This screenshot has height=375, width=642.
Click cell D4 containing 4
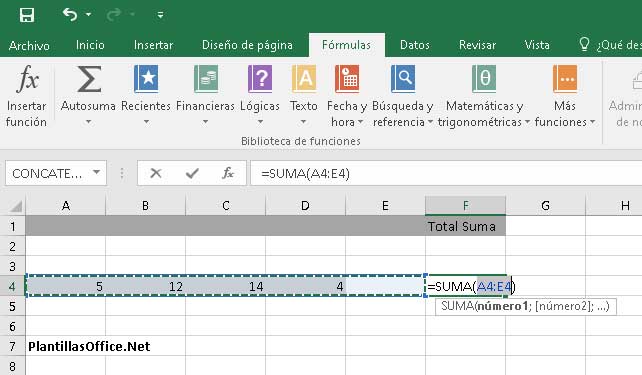tap(305, 286)
